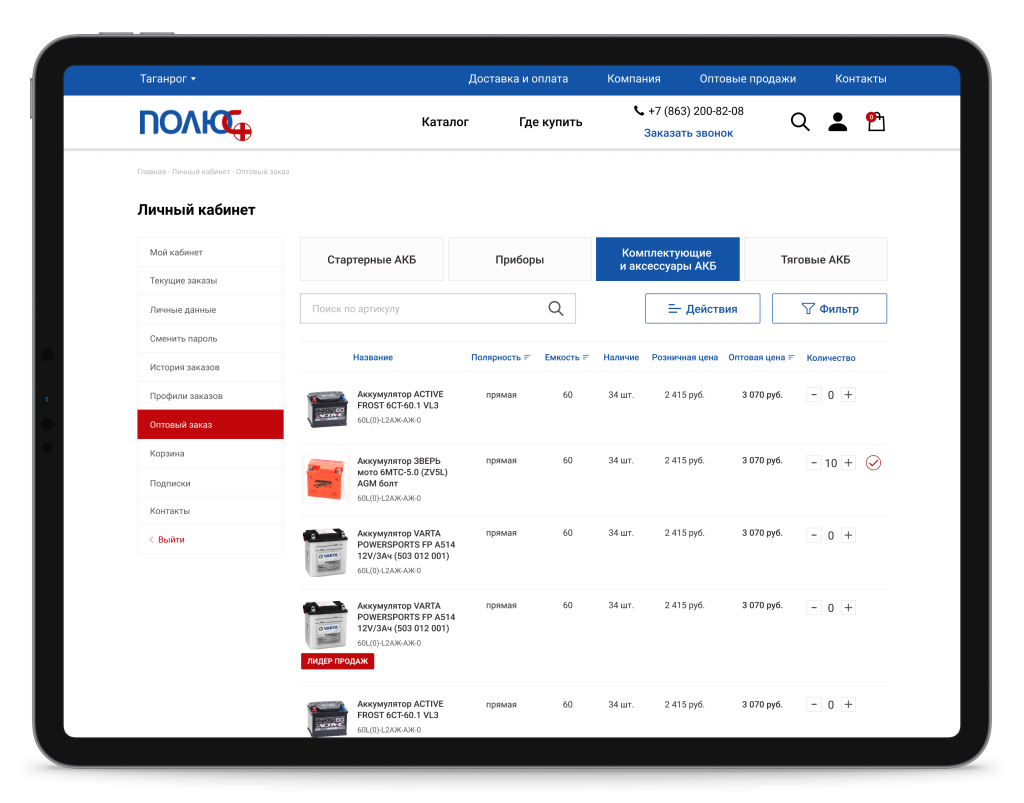1024x803 pixels.
Task: Open the Таганрог city dropdown
Action: click(x=168, y=78)
